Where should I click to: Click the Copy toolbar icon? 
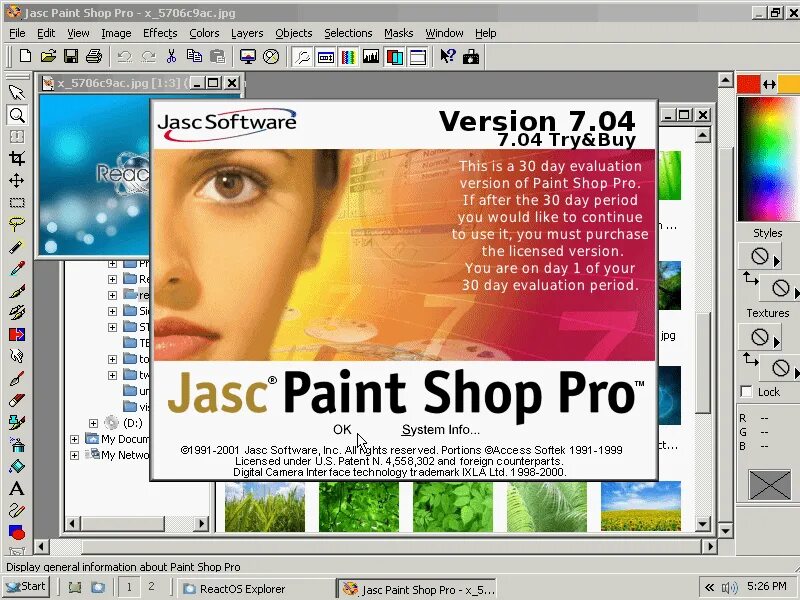[x=194, y=56]
